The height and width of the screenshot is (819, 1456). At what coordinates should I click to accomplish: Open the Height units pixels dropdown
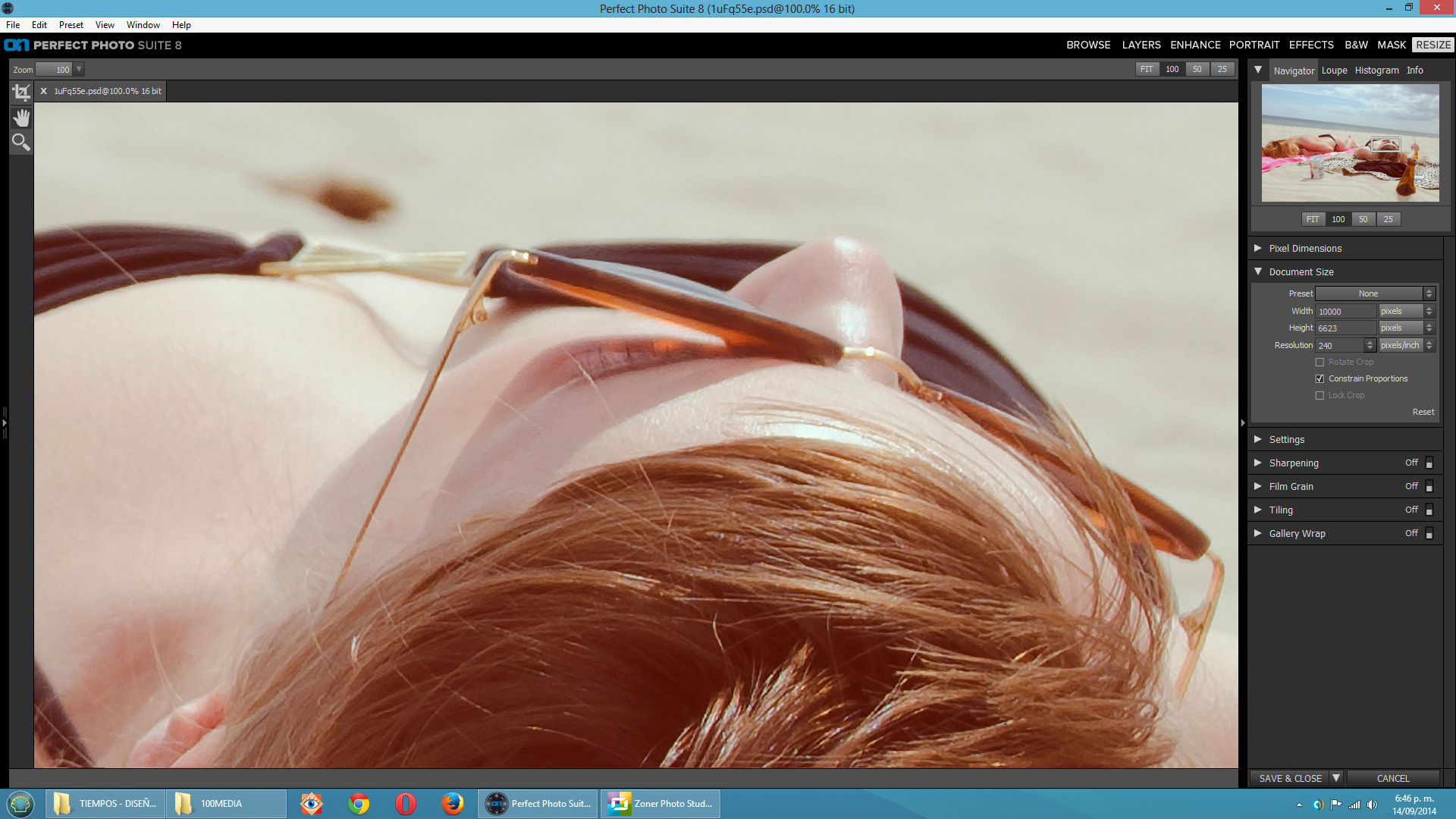click(x=1406, y=328)
